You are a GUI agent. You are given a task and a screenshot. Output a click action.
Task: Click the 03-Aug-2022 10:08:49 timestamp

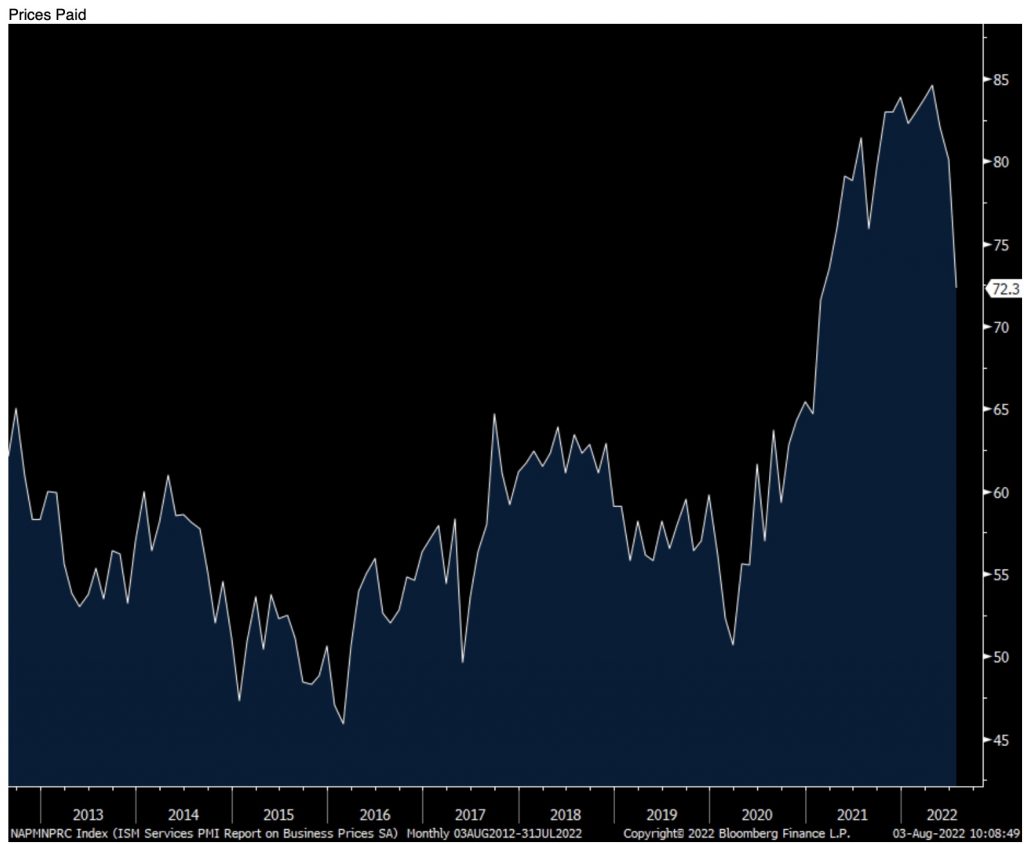click(956, 832)
